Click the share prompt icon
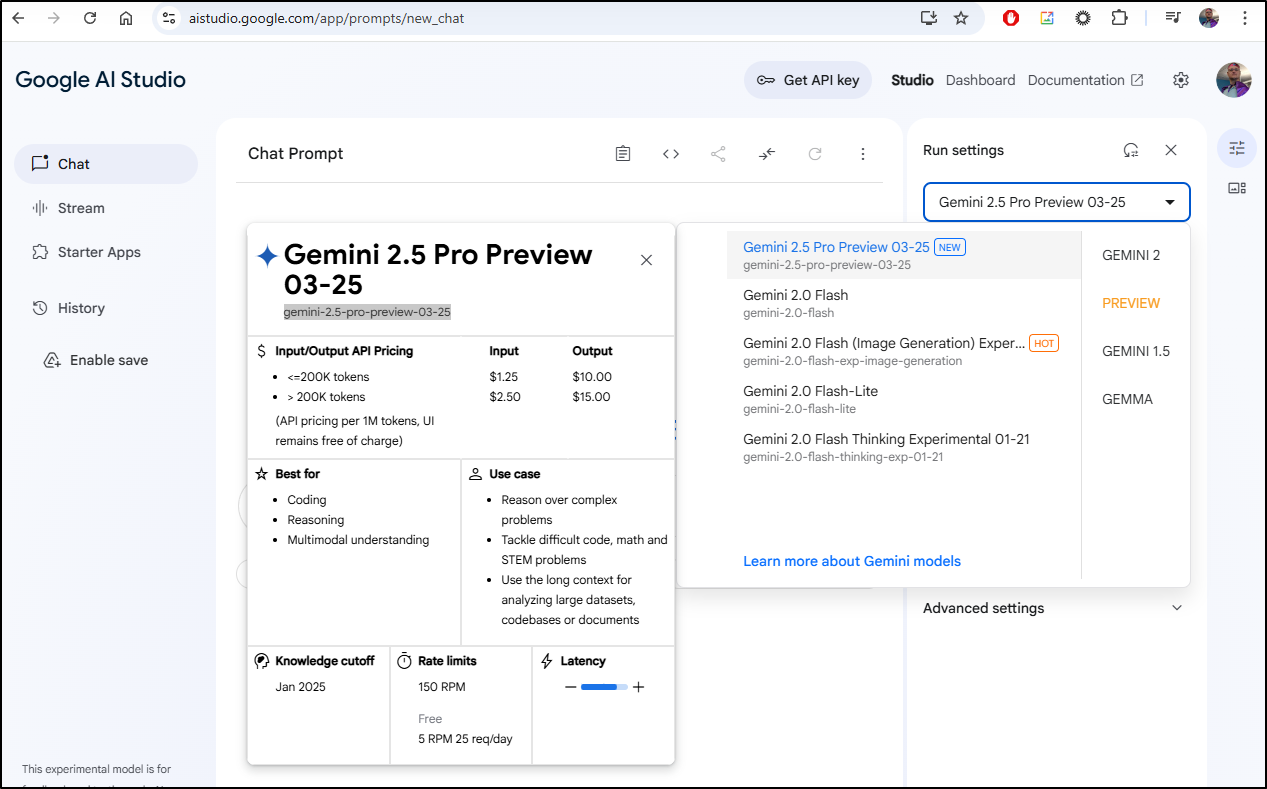The image size is (1267, 789). (x=718, y=154)
